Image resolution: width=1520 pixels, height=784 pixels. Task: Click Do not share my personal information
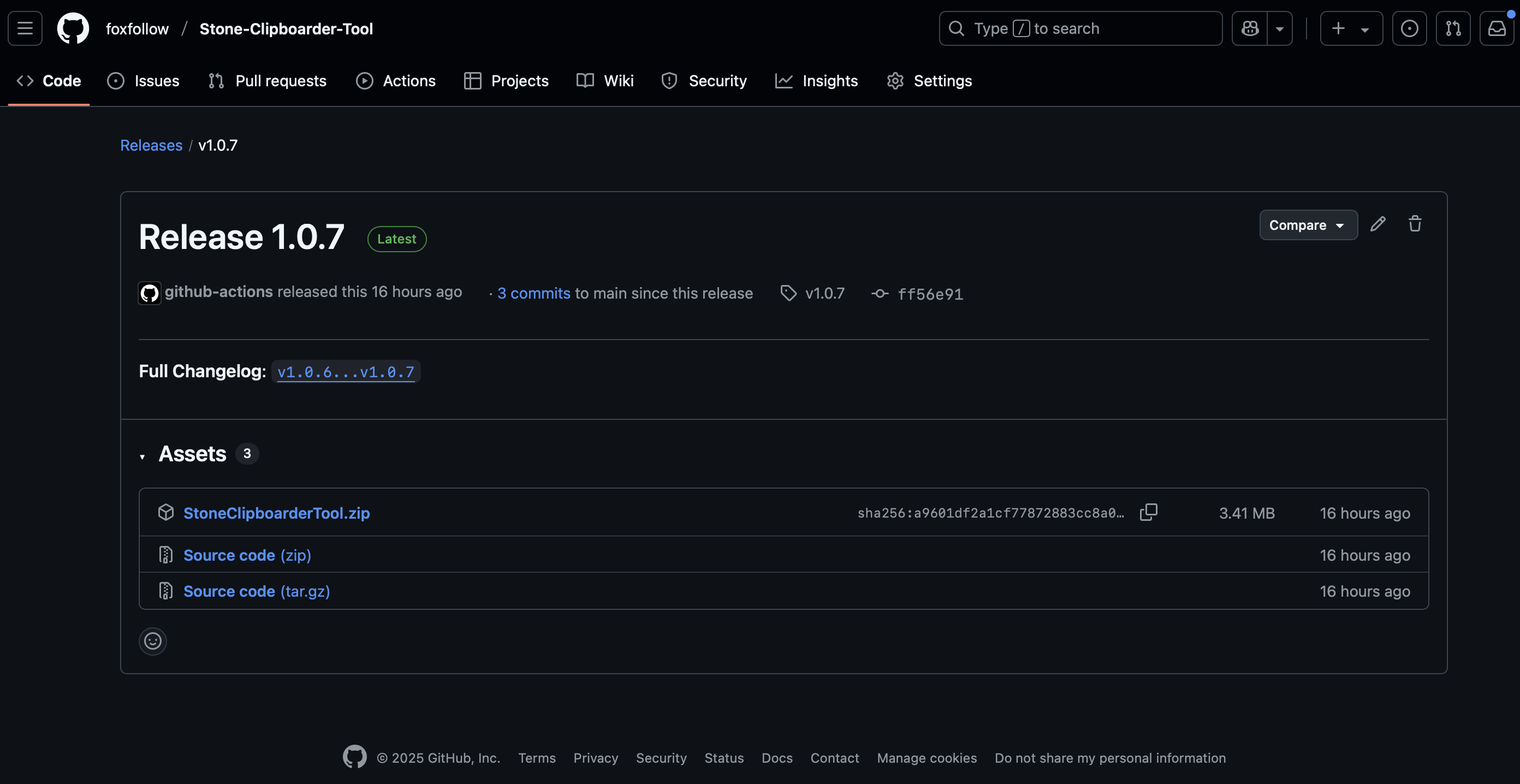[1111, 758]
